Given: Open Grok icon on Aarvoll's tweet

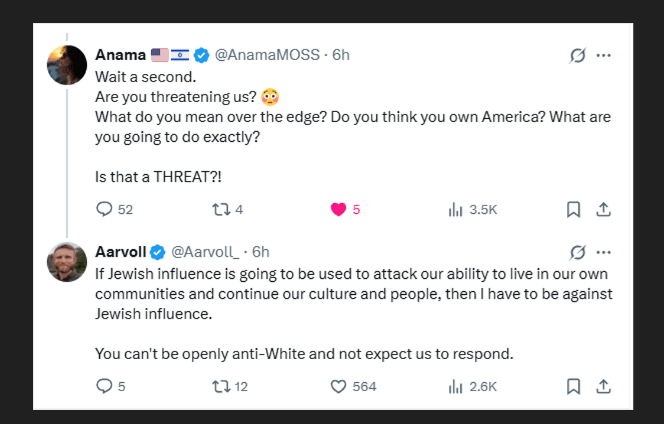Looking at the screenshot, I should pos(578,252).
